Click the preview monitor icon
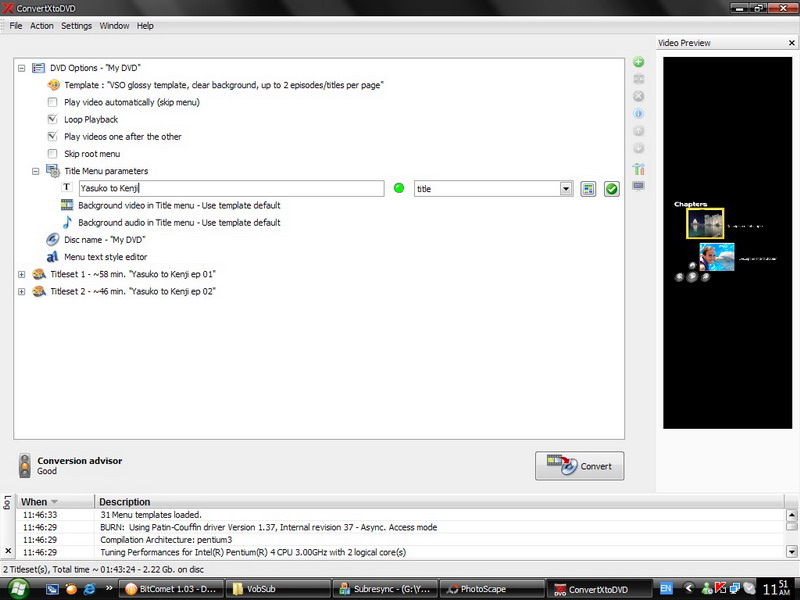This screenshot has height=600, width=800. pos(638,186)
